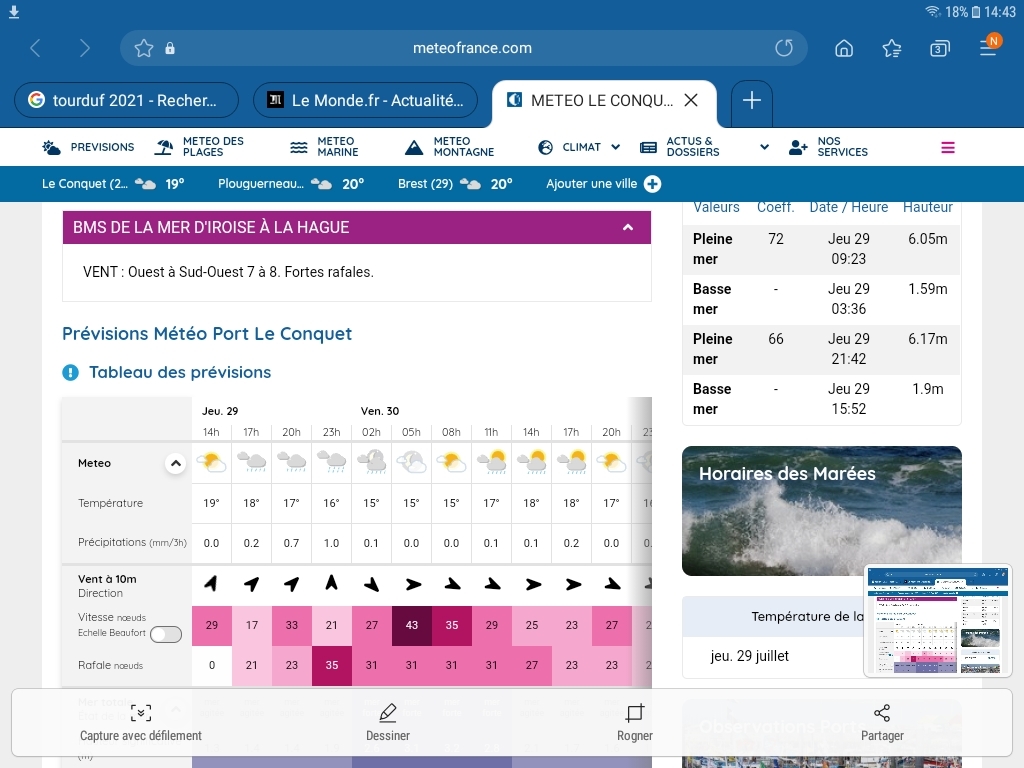Click the meteofrance.com address bar
The width and height of the screenshot is (1024, 768).
[472, 48]
